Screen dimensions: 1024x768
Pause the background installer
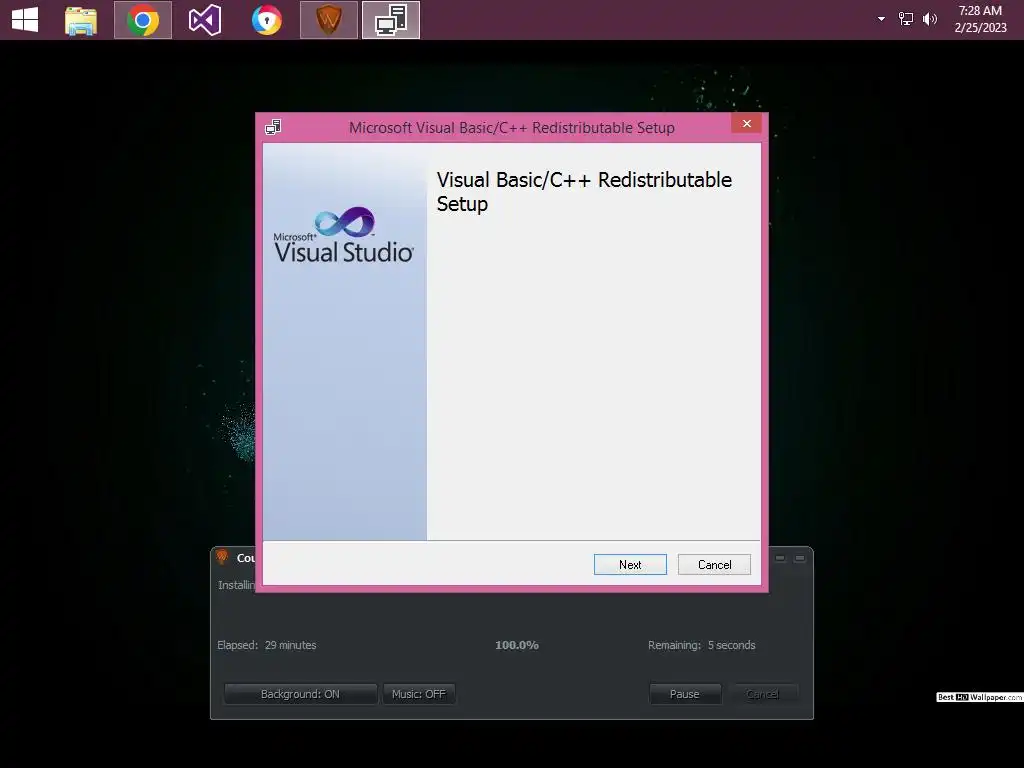(x=685, y=694)
